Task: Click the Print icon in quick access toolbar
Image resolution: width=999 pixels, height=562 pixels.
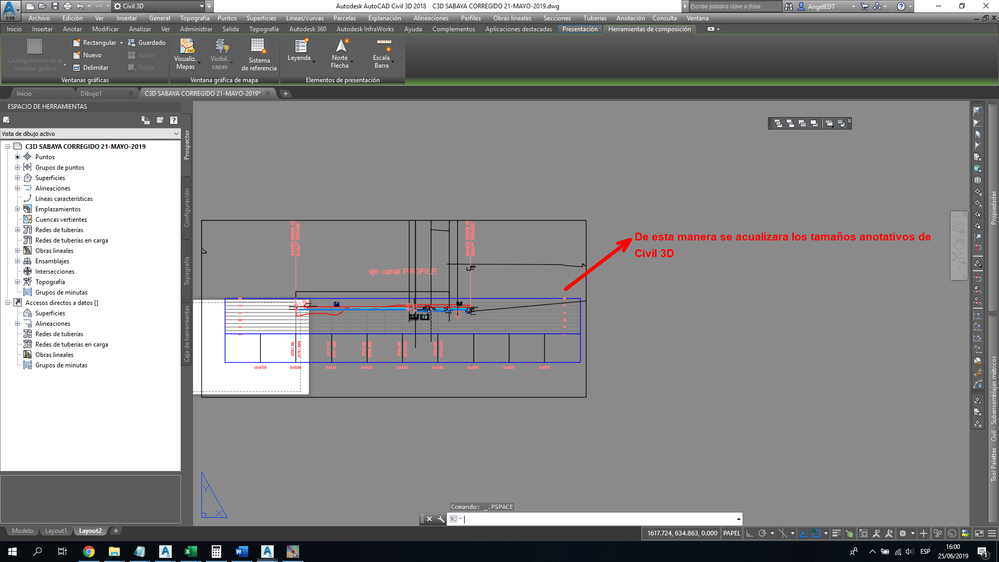Action: tap(67, 6)
